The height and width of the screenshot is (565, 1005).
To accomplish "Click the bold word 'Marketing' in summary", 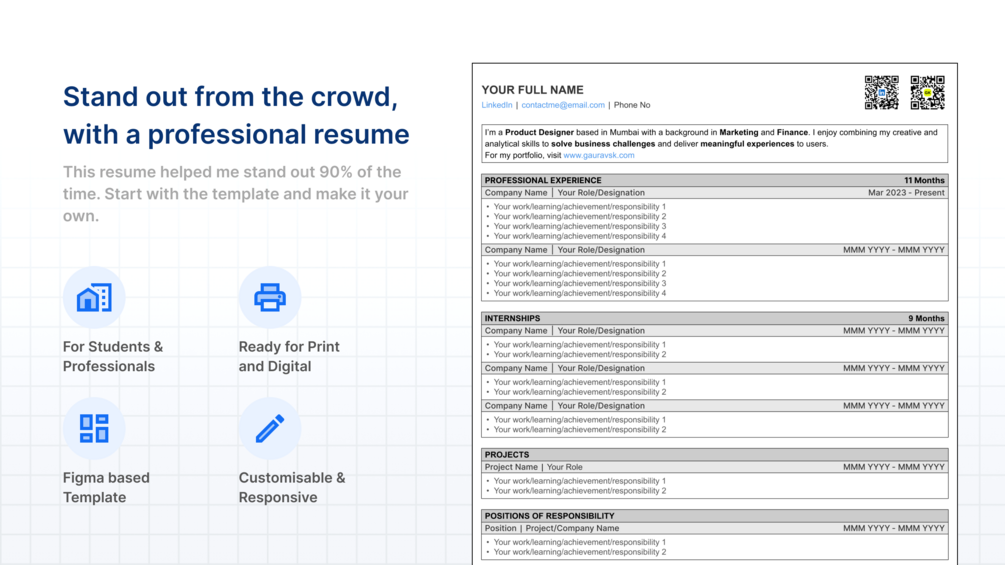I will (739, 133).
